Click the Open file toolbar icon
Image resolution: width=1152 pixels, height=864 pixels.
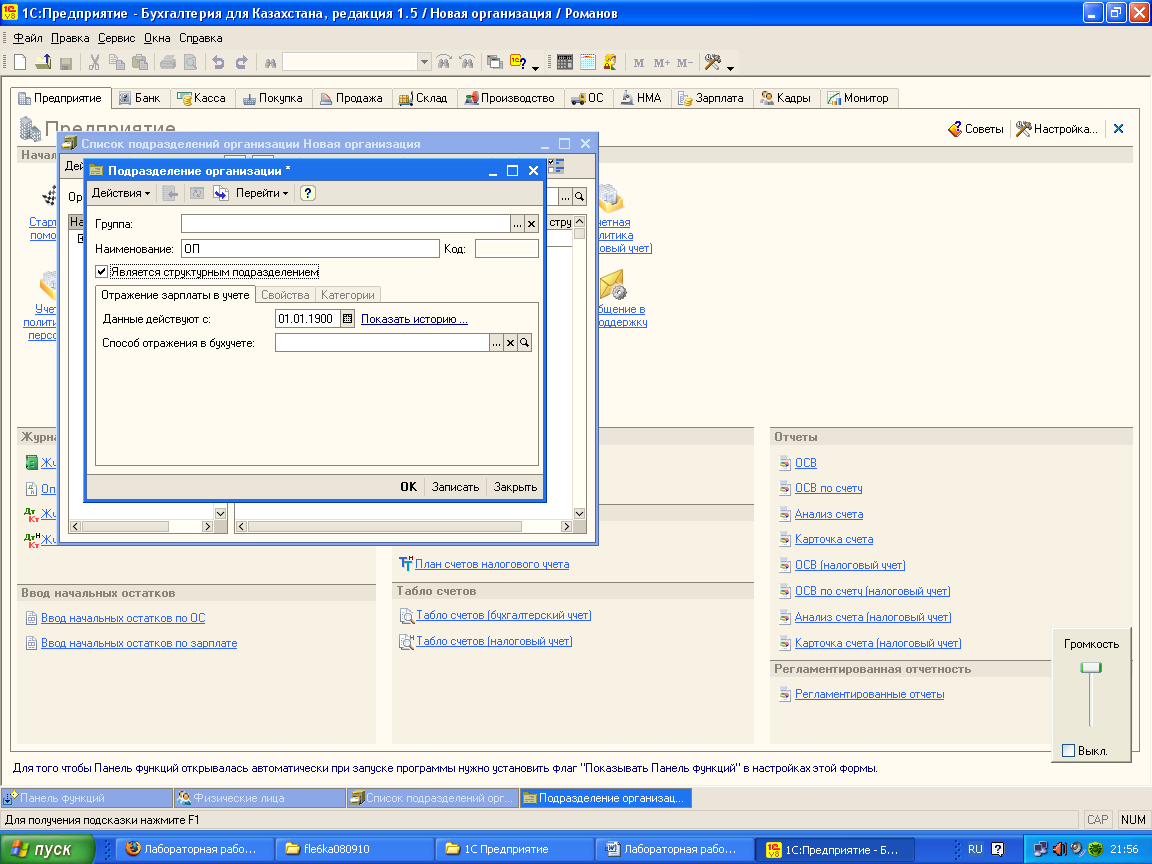43,62
